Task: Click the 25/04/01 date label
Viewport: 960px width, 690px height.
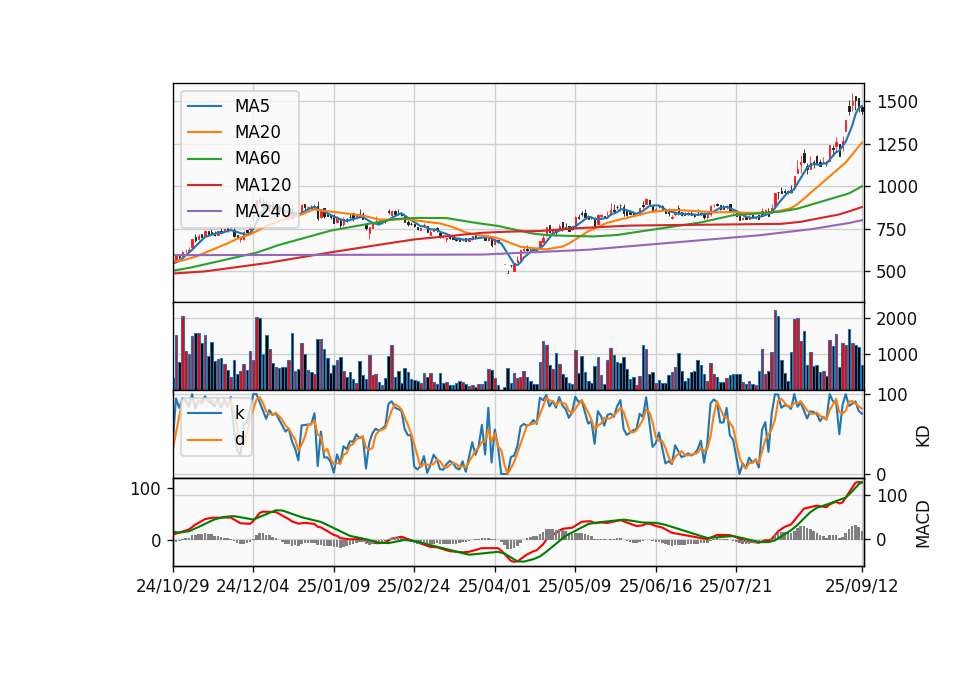Action: pos(495,586)
